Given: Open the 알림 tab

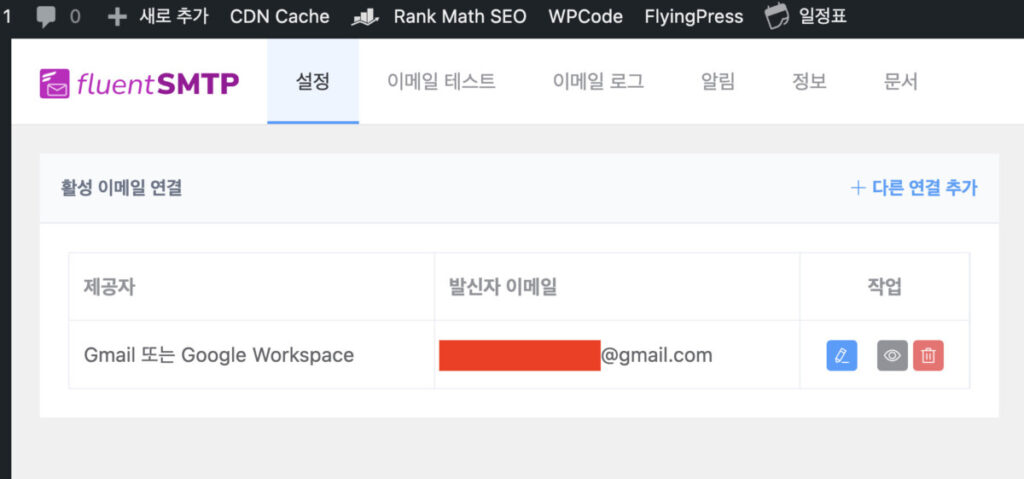Looking at the screenshot, I should 718,82.
